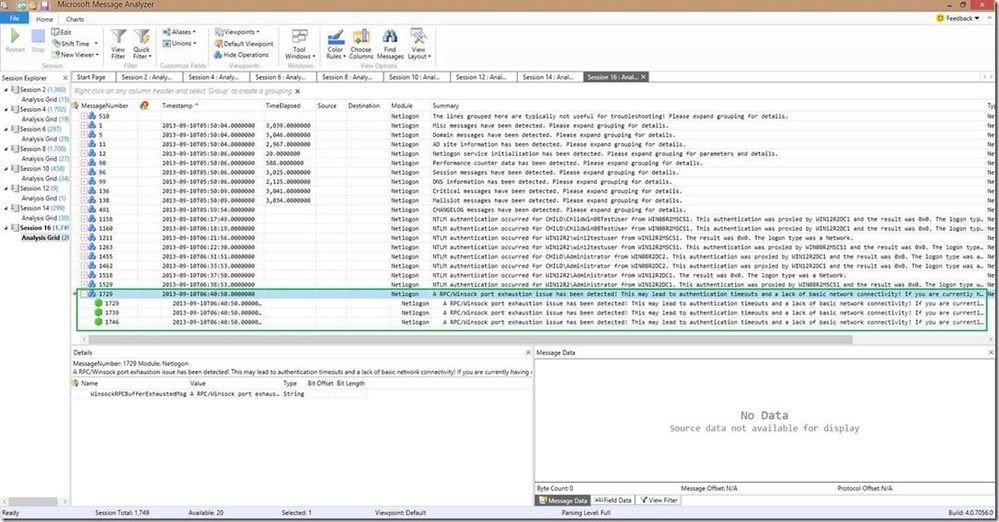Click the icon column header next to MessageNumber
999x522 pixels.
pyautogui.click(x=145, y=105)
